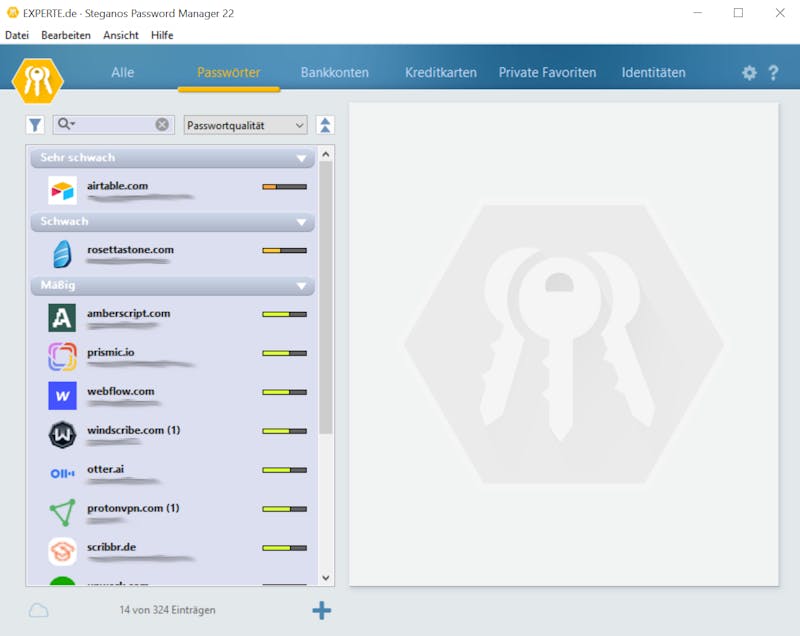Click the rosettastone.com logo icon
The width and height of the screenshot is (800, 636).
62,254
